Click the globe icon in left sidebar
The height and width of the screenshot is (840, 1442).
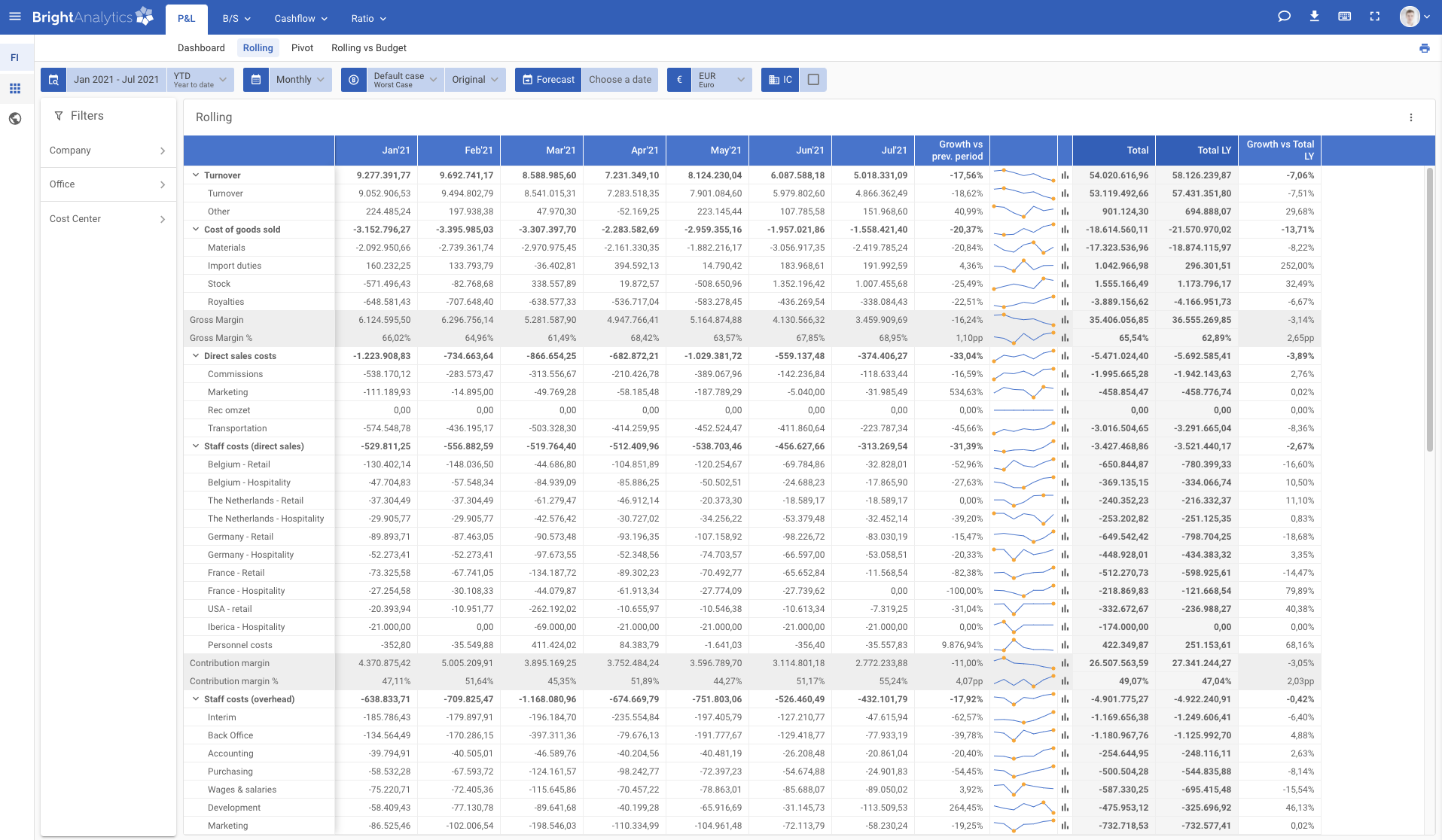pyautogui.click(x=15, y=118)
